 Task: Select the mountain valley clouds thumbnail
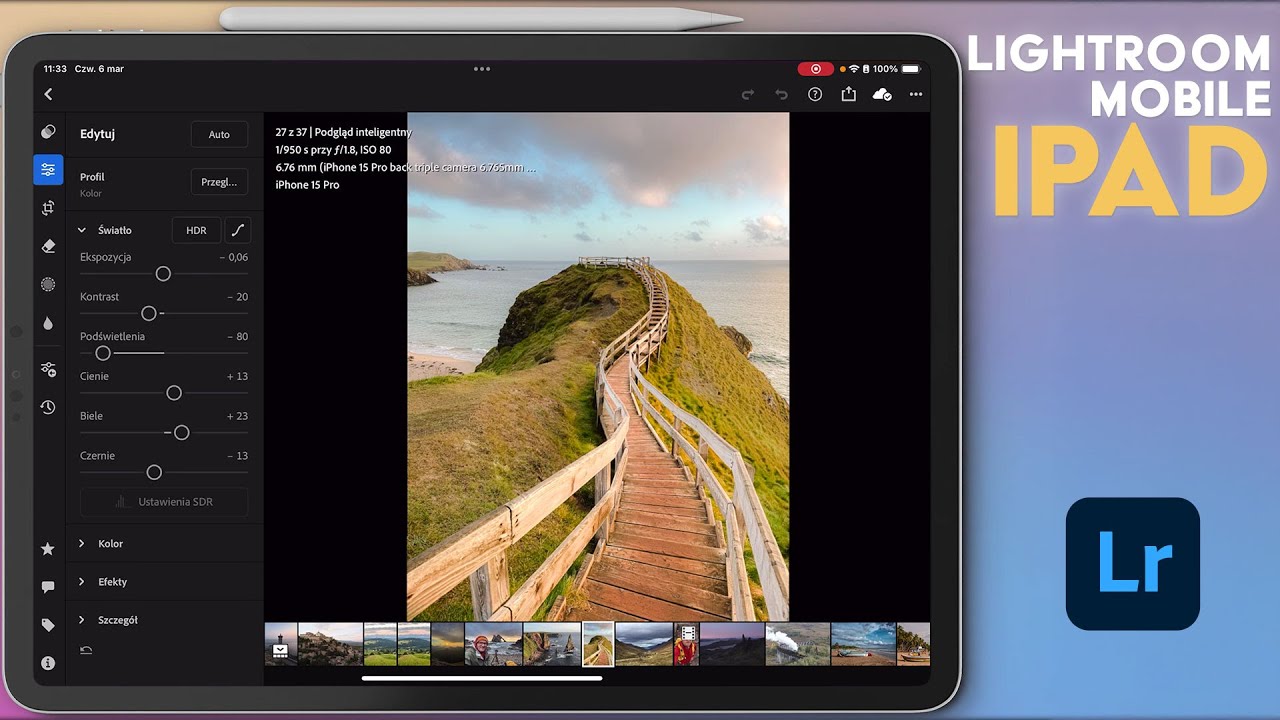[644, 644]
